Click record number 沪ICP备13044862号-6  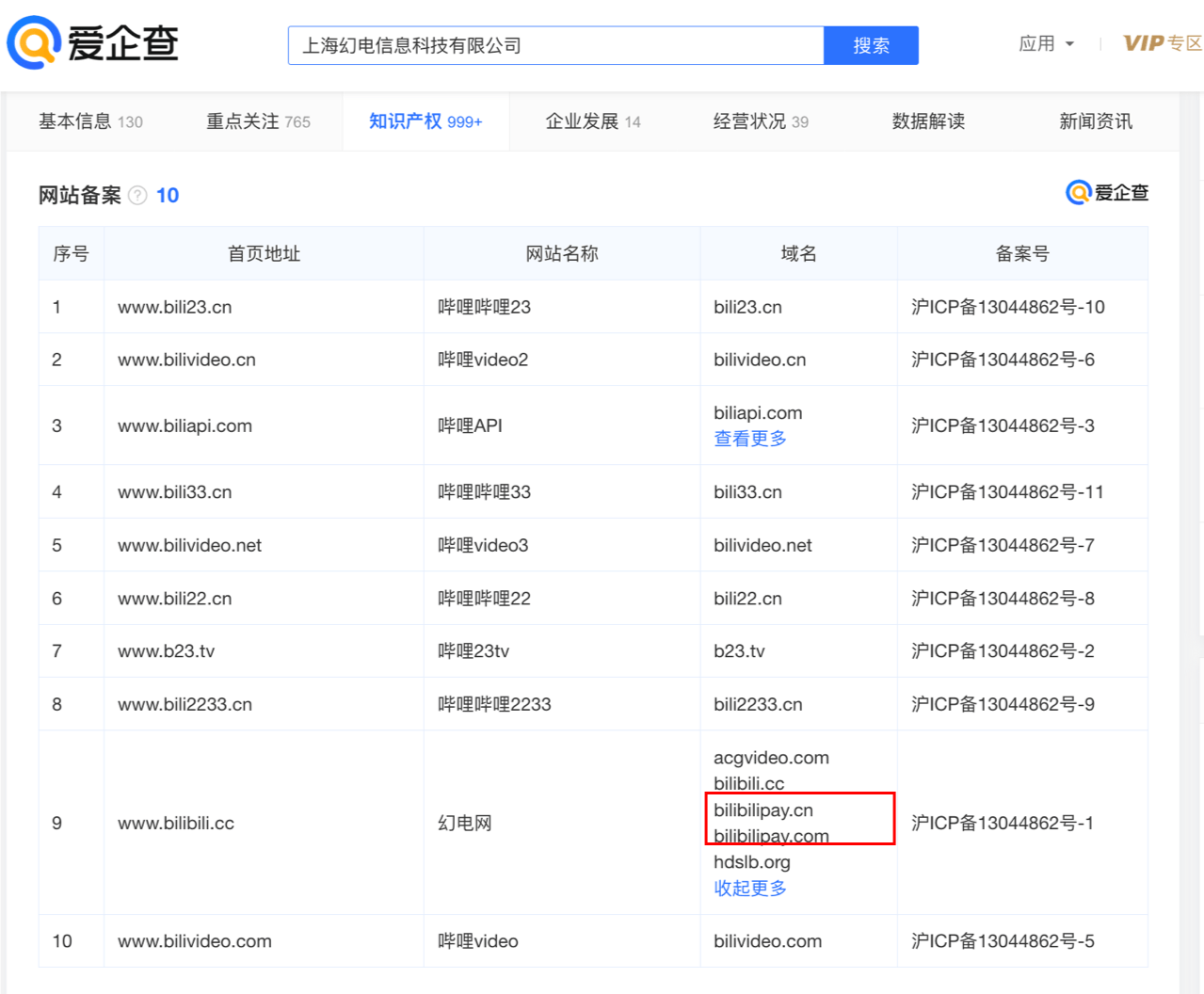[1003, 360]
